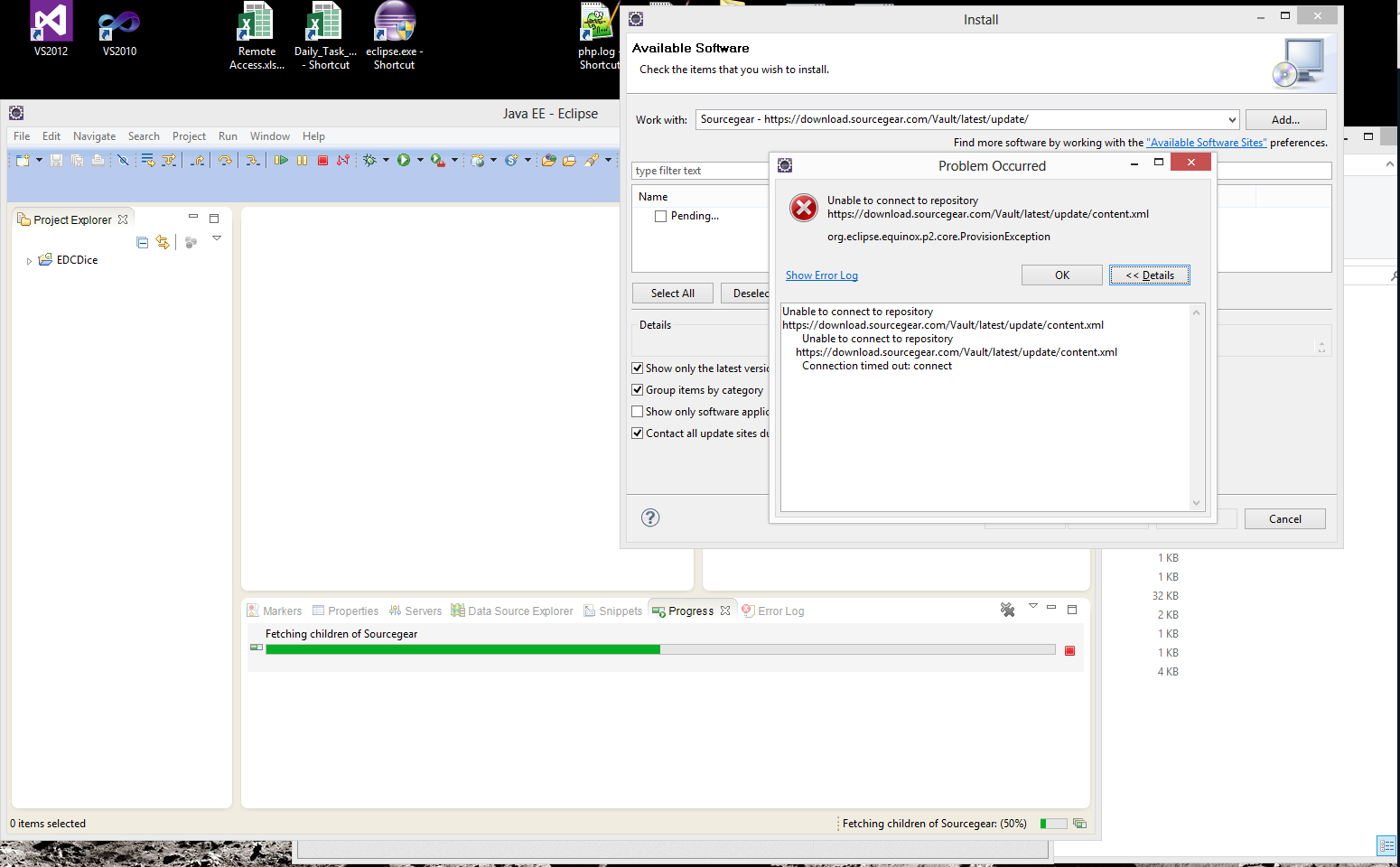Screen dimensions: 1400x867
Task: Click the Search flashlight icon in toolbar
Action: click(x=592, y=160)
